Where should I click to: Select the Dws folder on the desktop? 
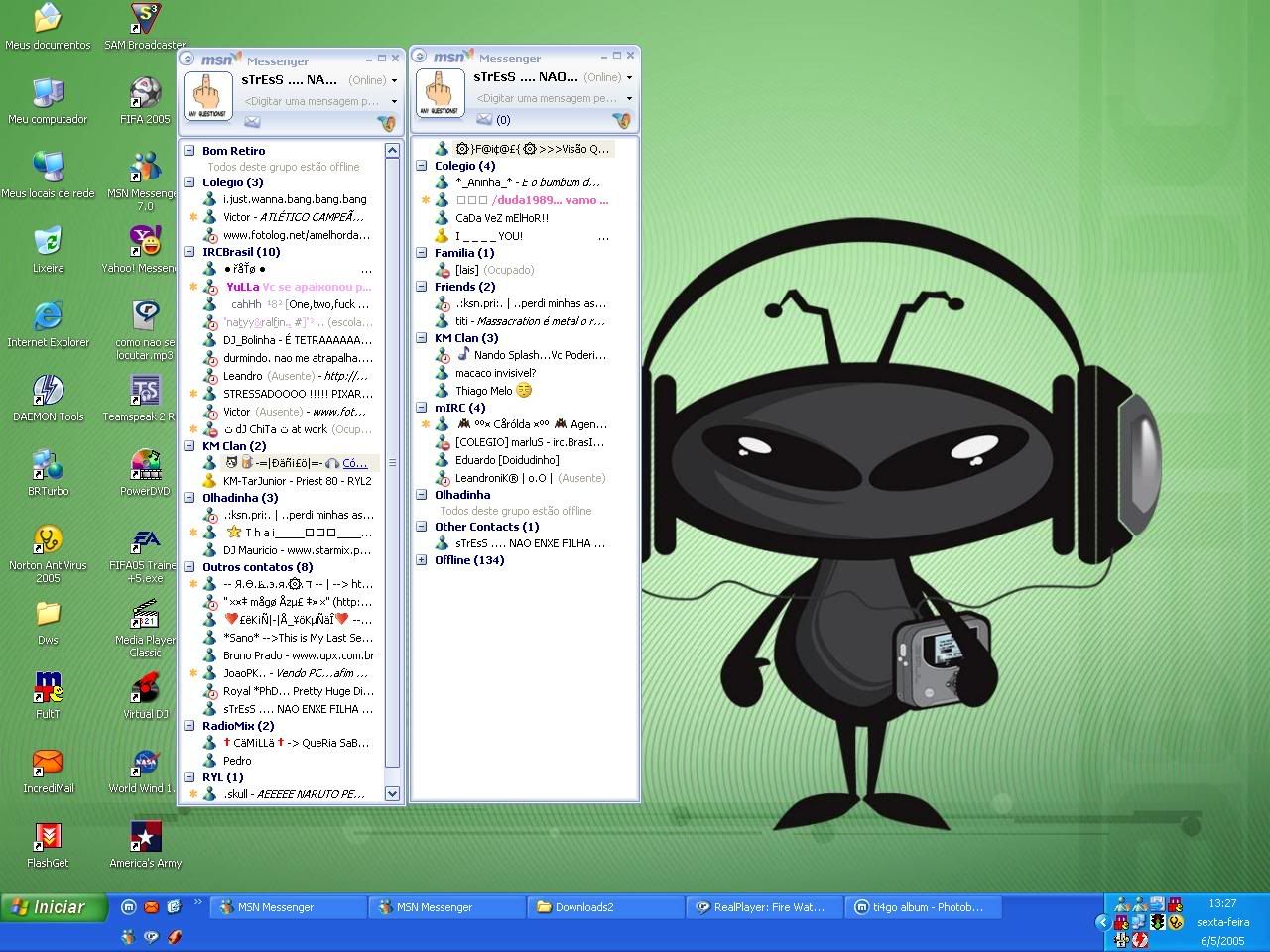point(48,622)
